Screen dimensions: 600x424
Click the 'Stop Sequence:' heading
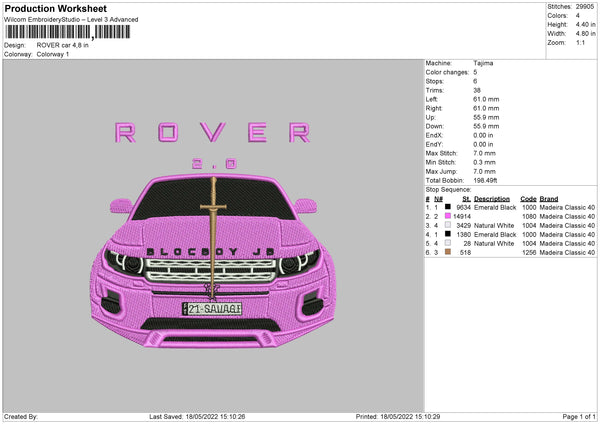tap(448, 190)
